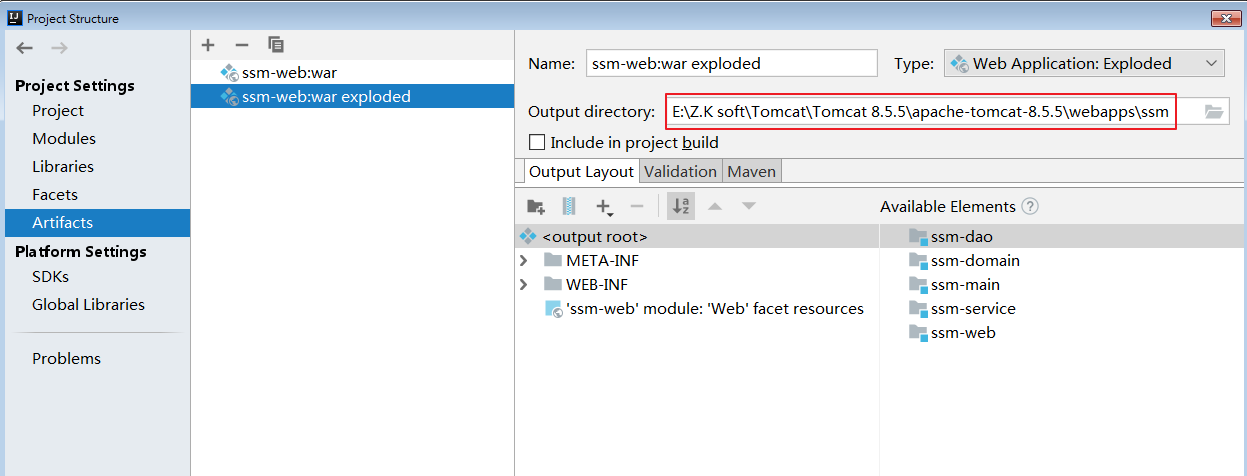Viewport: 1247px width, 476px height.
Task: Expand the META-INF folder node
Action: pos(523,261)
